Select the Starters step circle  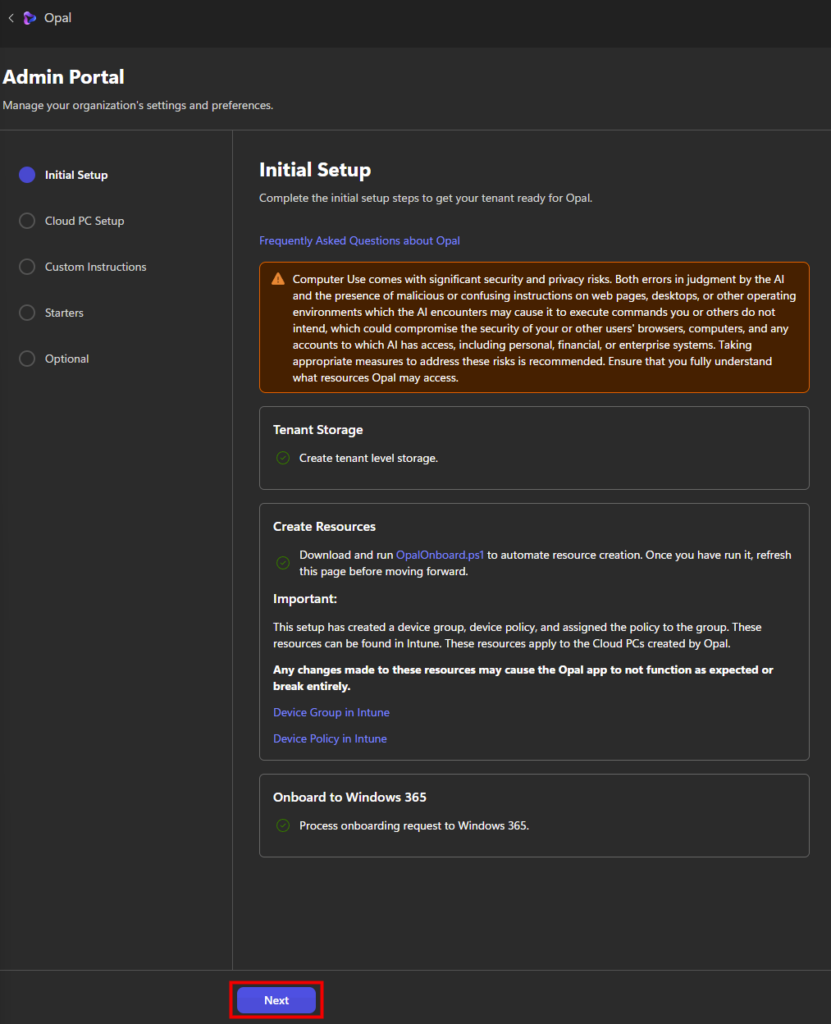pos(27,313)
